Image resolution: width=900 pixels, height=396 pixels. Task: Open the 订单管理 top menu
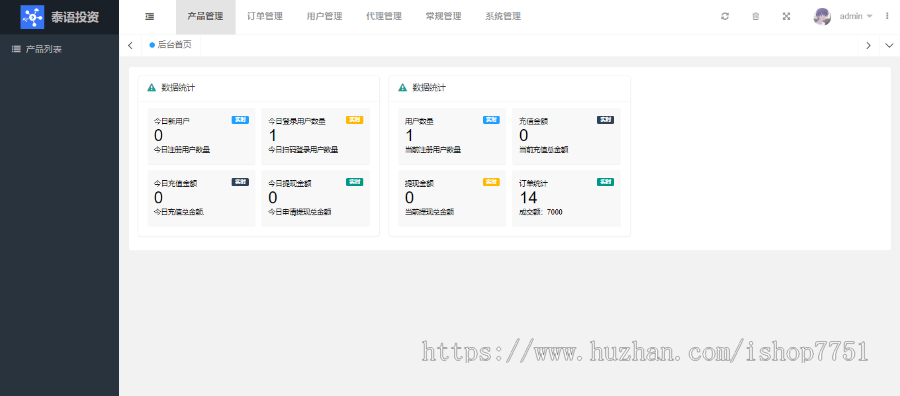coord(265,17)
